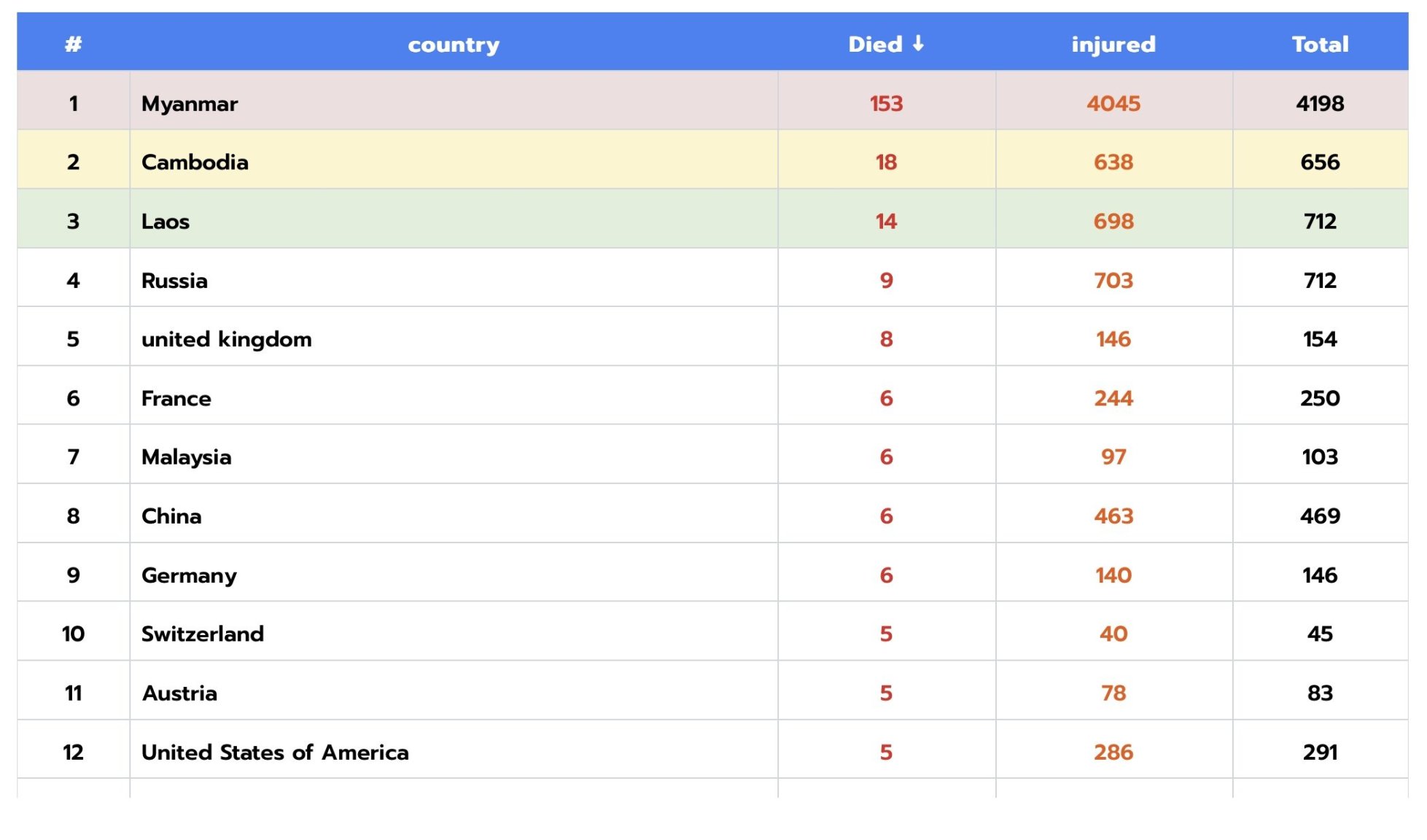Click Laos's died value 14
The image size is (1427, 840).
(x=886, y=221)
